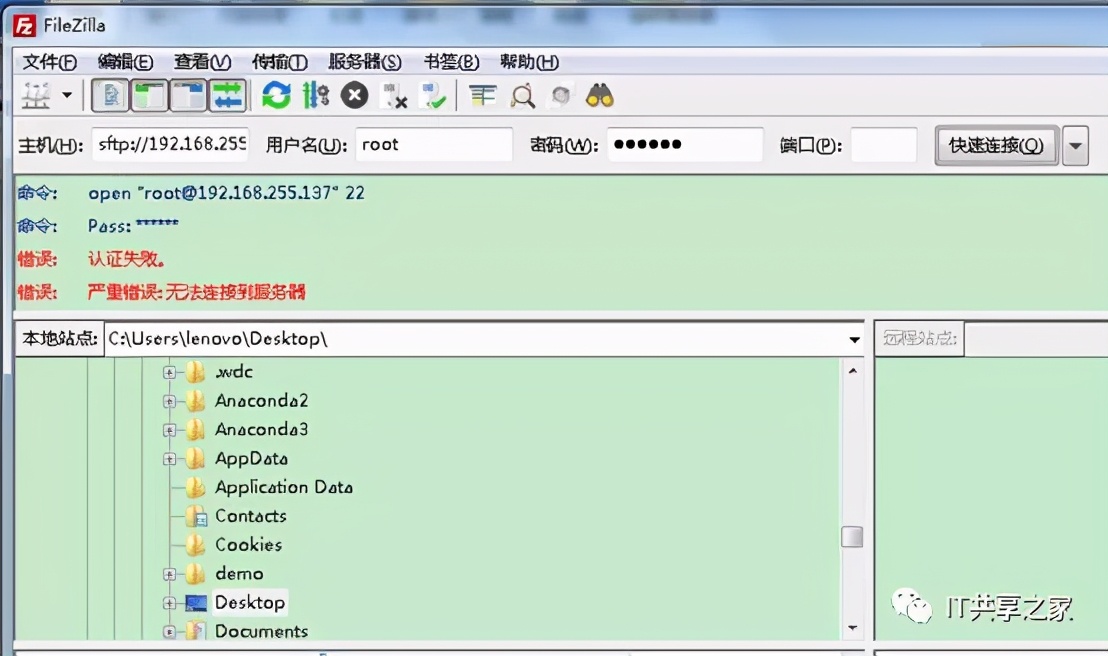Expand the Desktop folder node
This screenshot has width=1108, height=656.
(169, 603)
